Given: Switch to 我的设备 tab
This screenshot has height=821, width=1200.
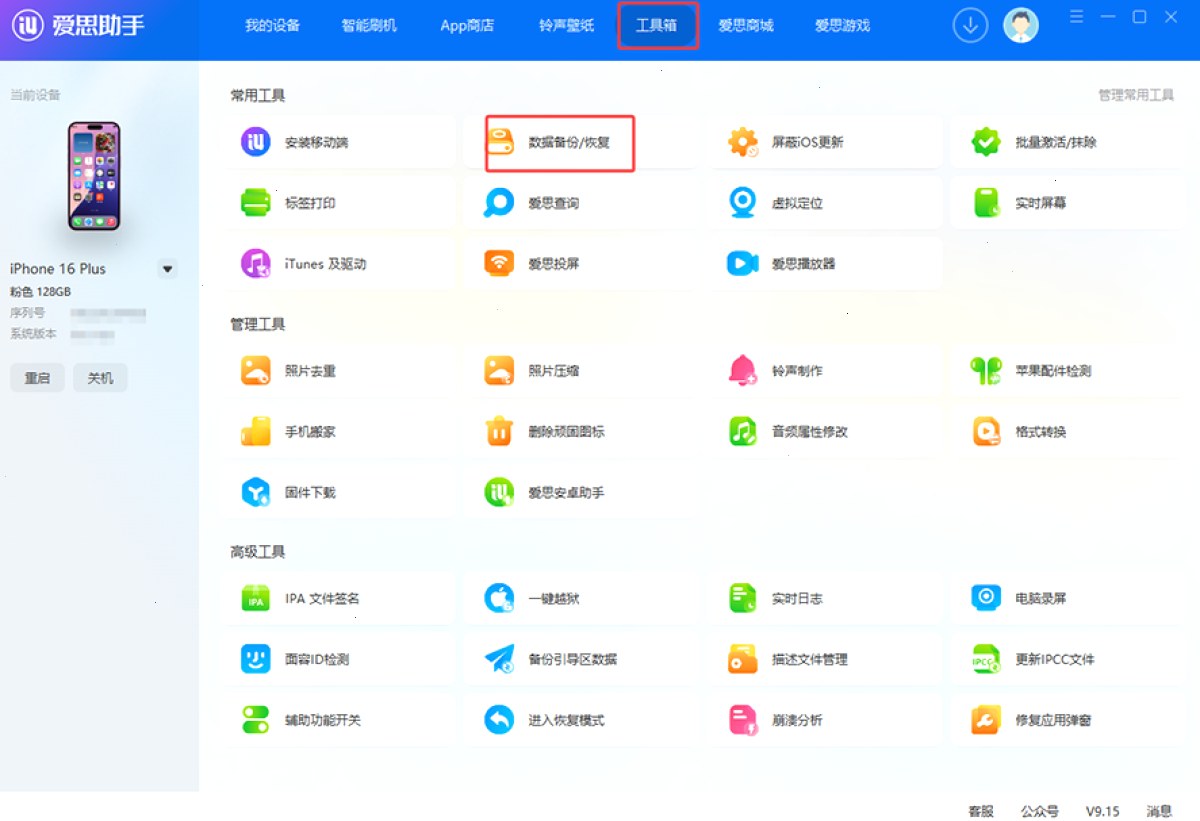Looking at the screenshot, I should (272, 26).
